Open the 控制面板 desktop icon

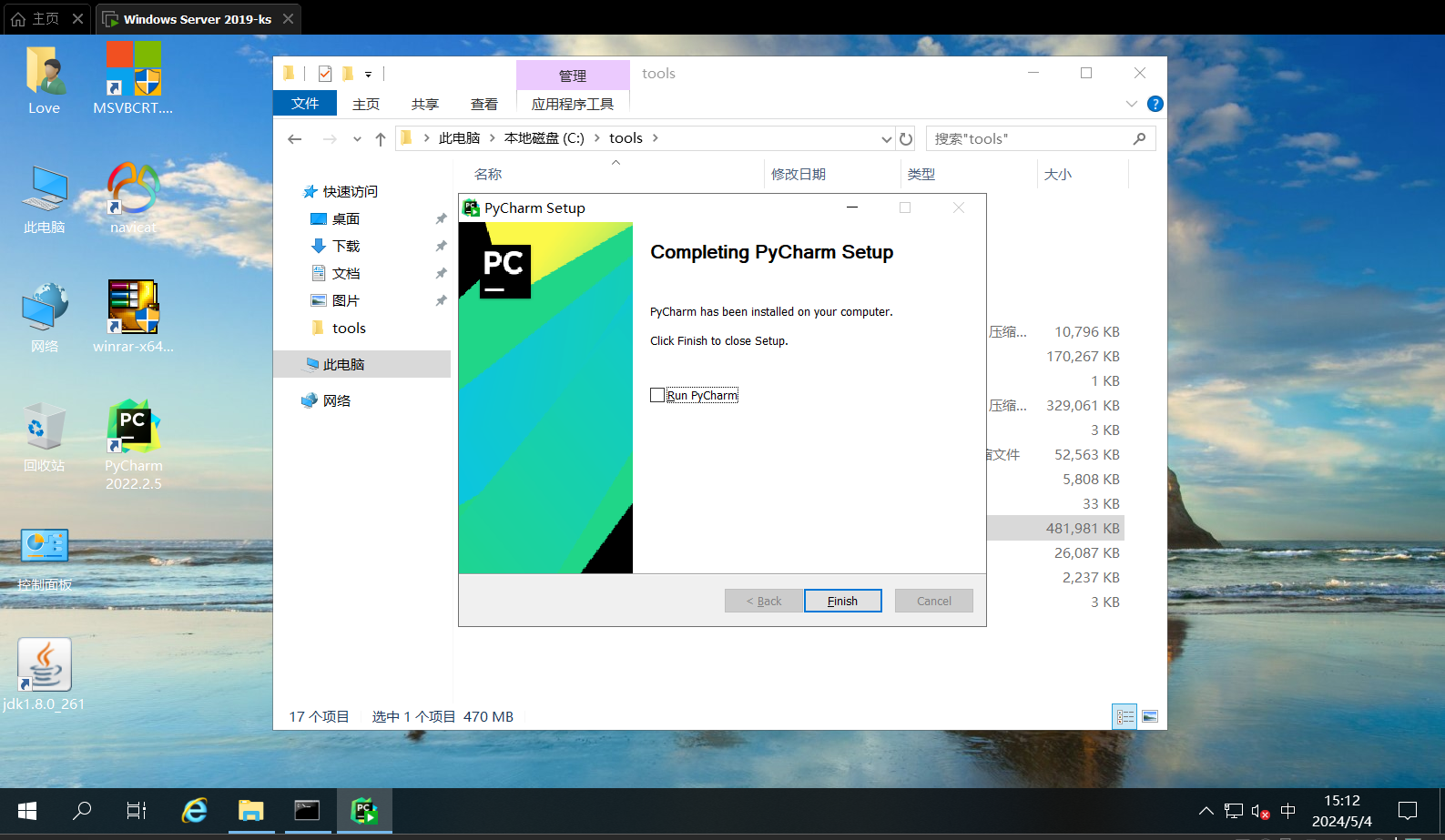tap(44, 559)
